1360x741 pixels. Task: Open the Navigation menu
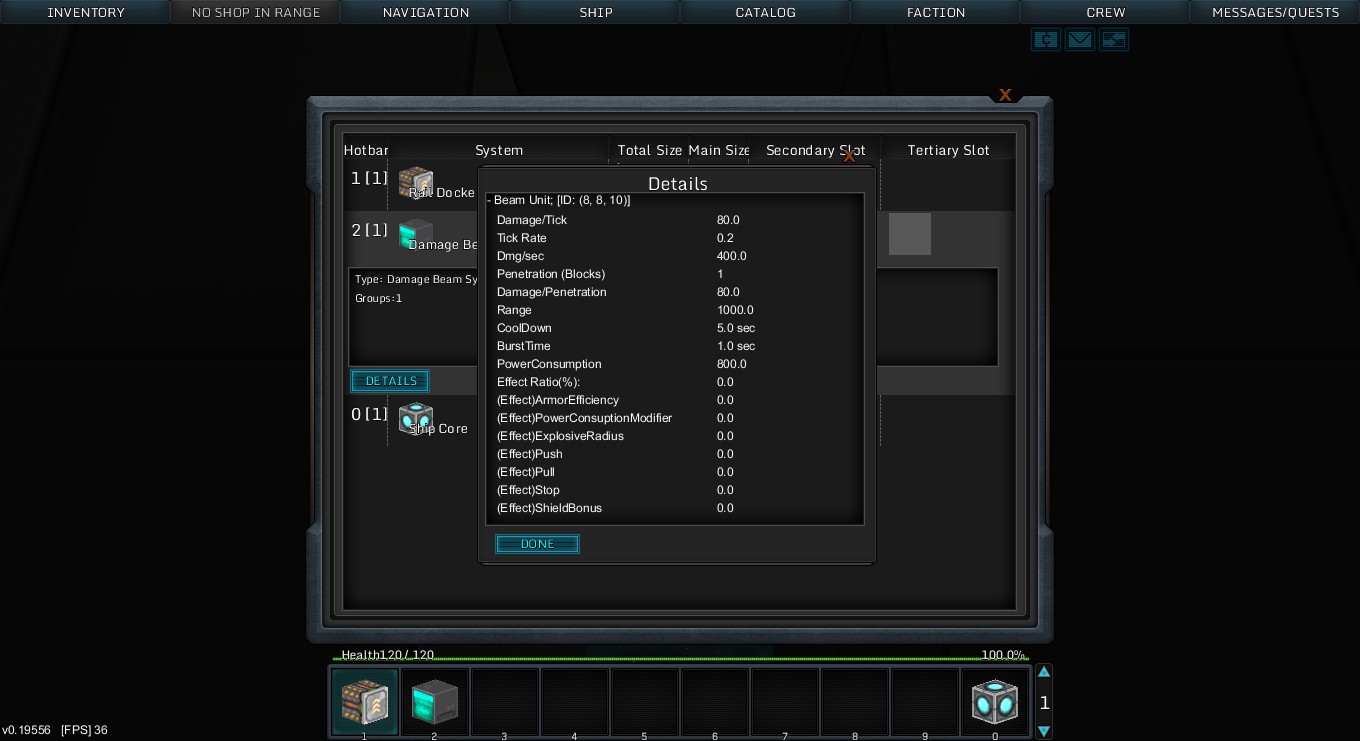click(x=426, y=12)
